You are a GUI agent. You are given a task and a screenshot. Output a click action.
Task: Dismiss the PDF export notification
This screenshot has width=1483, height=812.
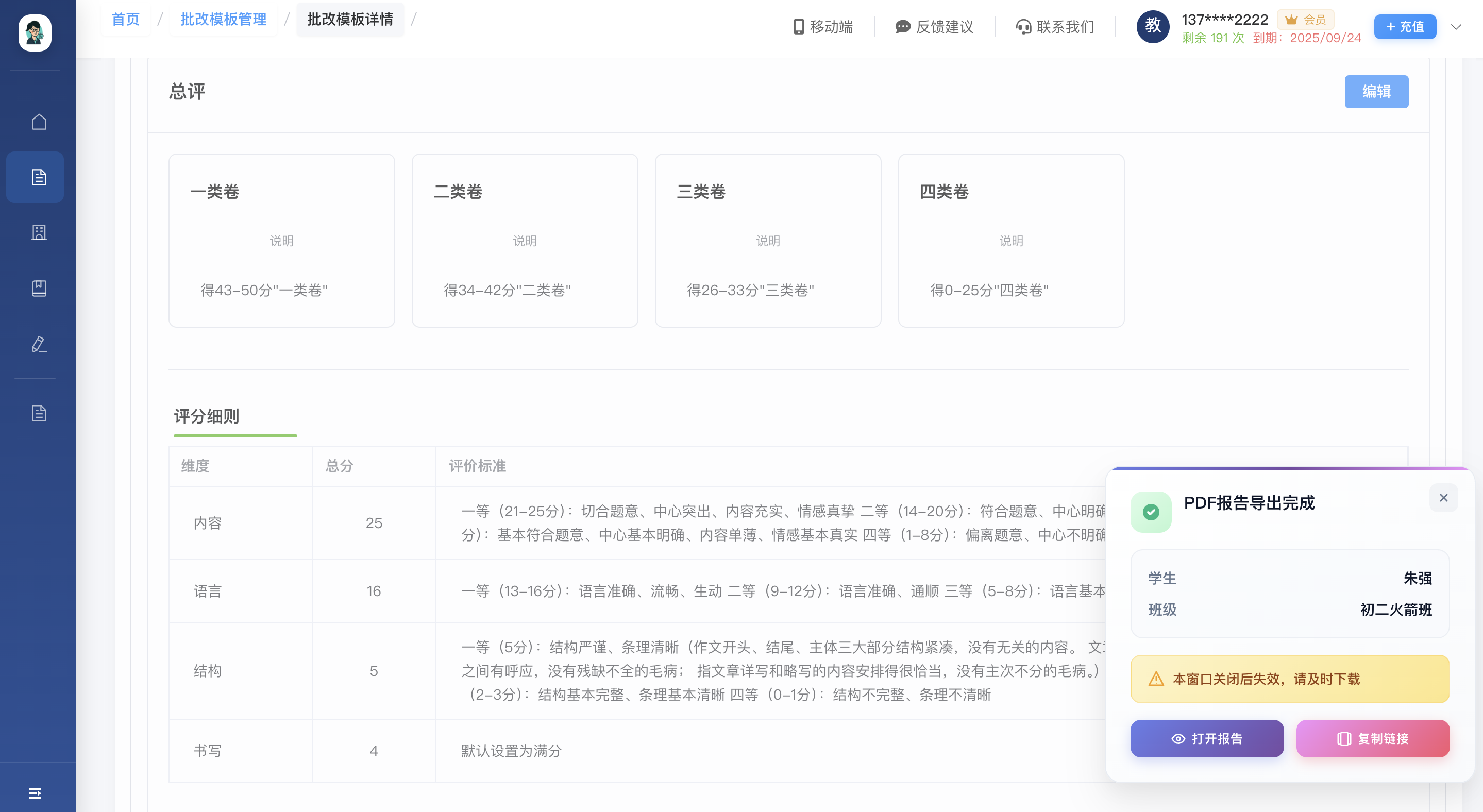(1443, 497)
